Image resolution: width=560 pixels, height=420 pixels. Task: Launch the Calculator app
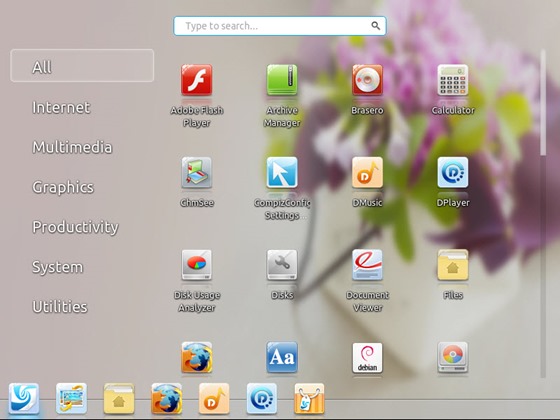coord(452,80)
